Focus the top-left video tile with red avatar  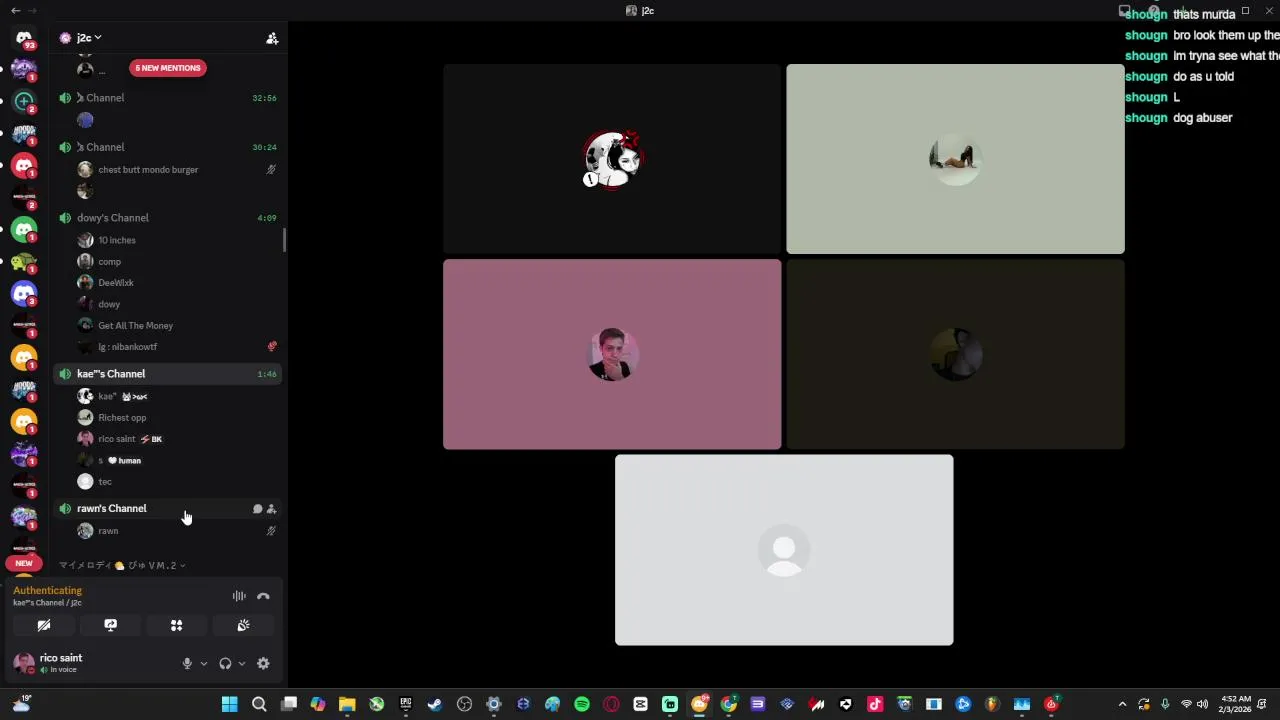tap(612, 159)
